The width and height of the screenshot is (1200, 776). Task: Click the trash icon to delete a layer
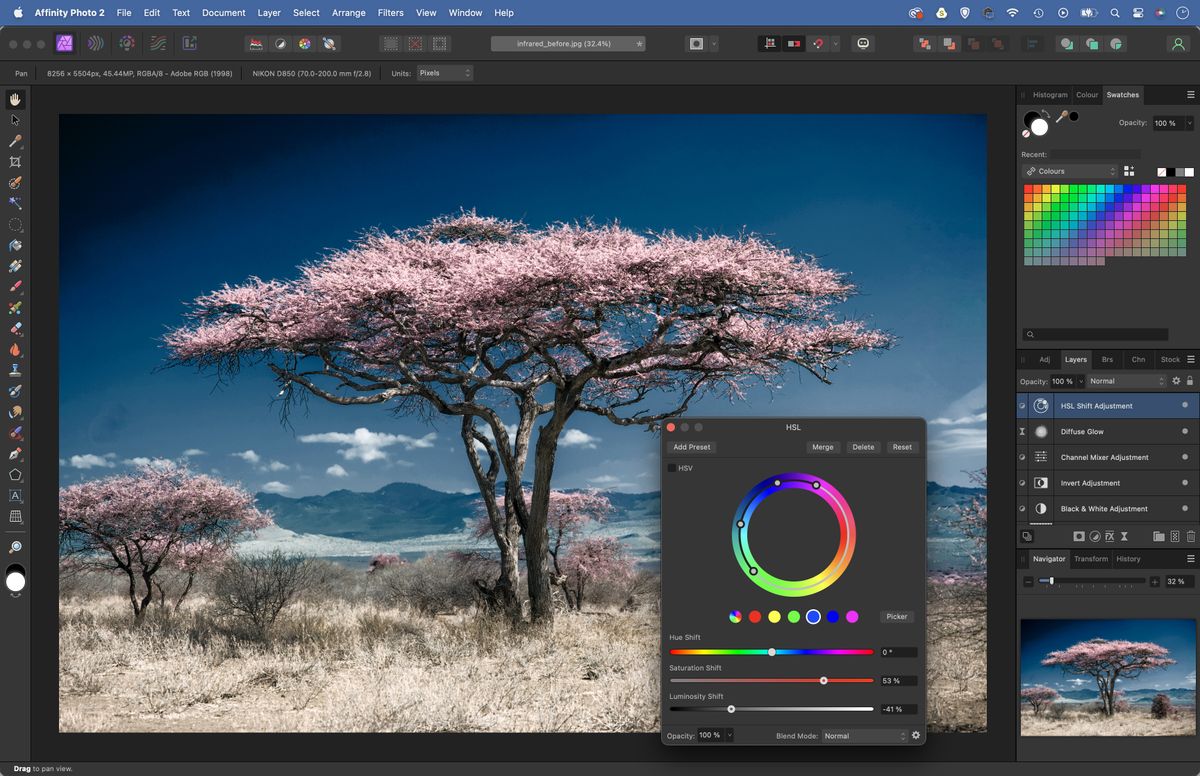click(x=1190, y=536)
